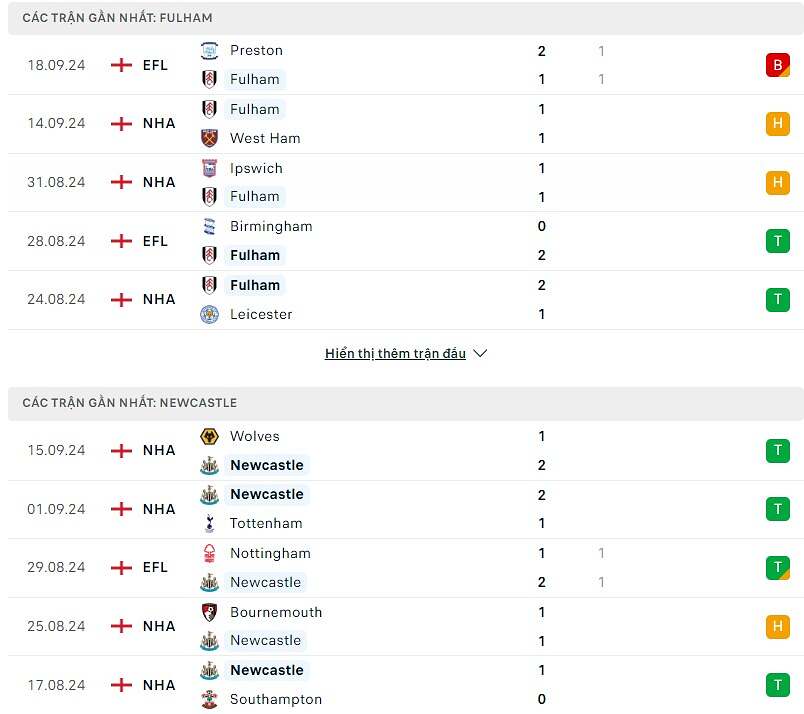The image size is (804, 714).
Task: Click the Bournemouth club crest icon
Action: pyautogui.click(x=209, y=612)
